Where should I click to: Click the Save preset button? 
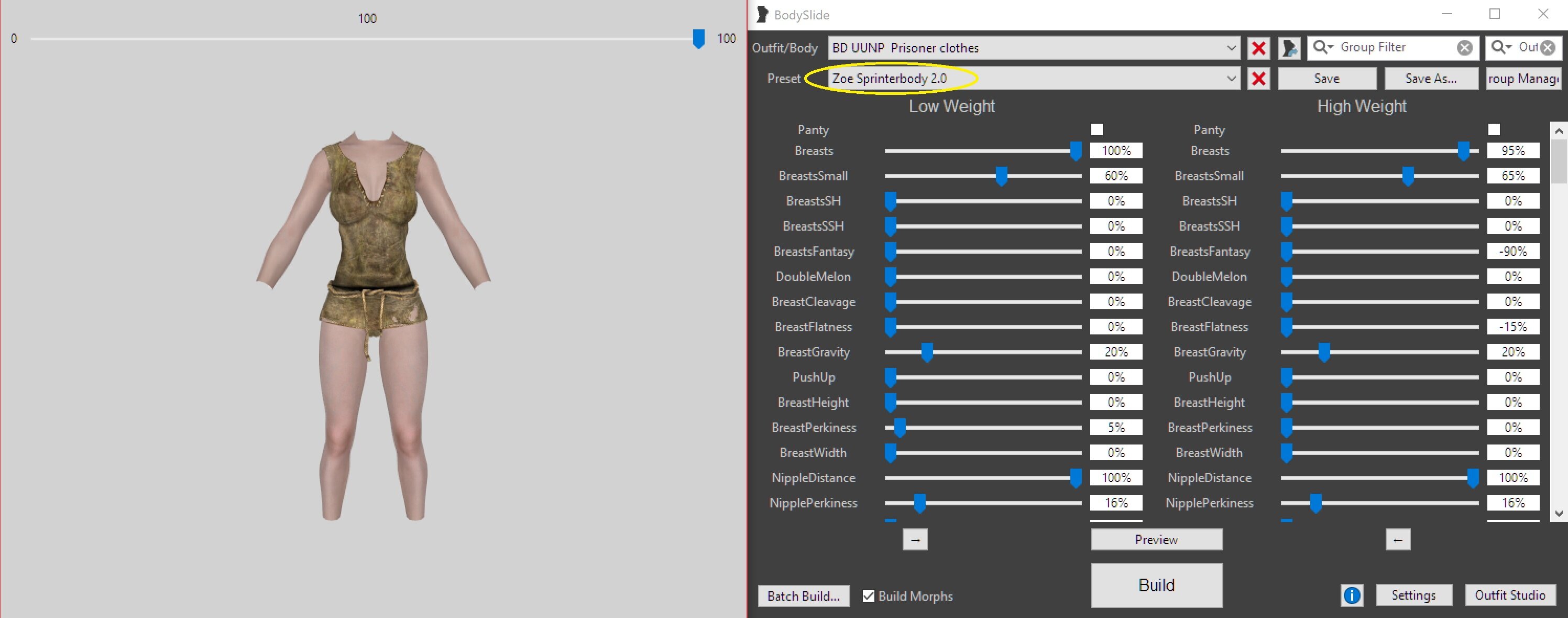(x=1327, y=79)
